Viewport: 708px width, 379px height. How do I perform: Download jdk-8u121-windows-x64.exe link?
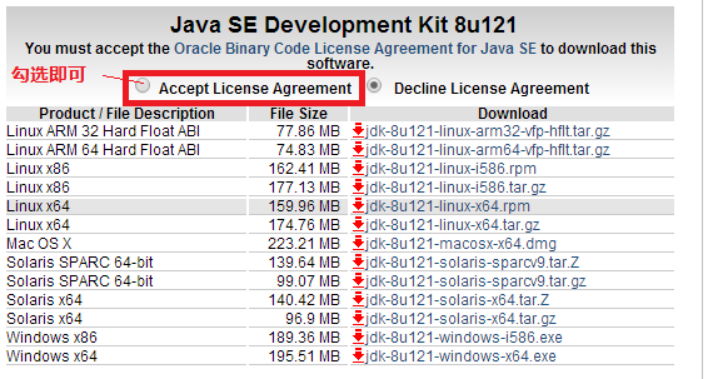coord(461,356)
